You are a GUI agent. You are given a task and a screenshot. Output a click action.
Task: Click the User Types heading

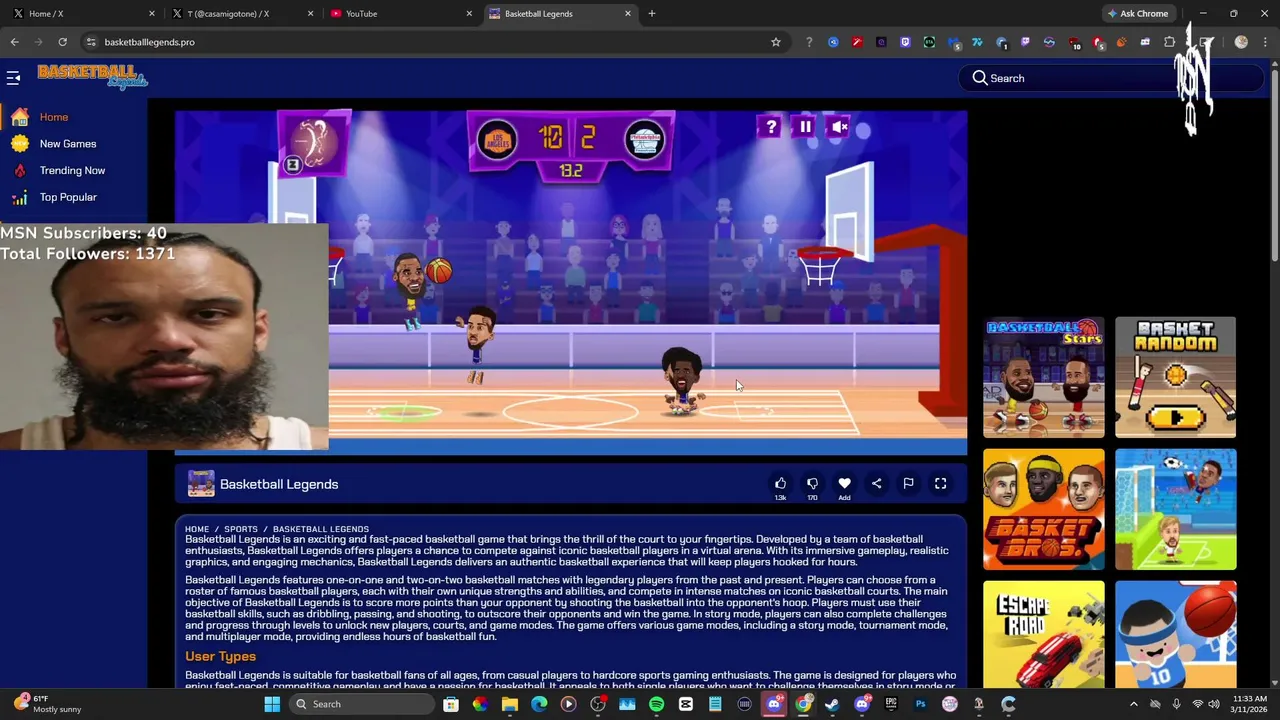221,656
